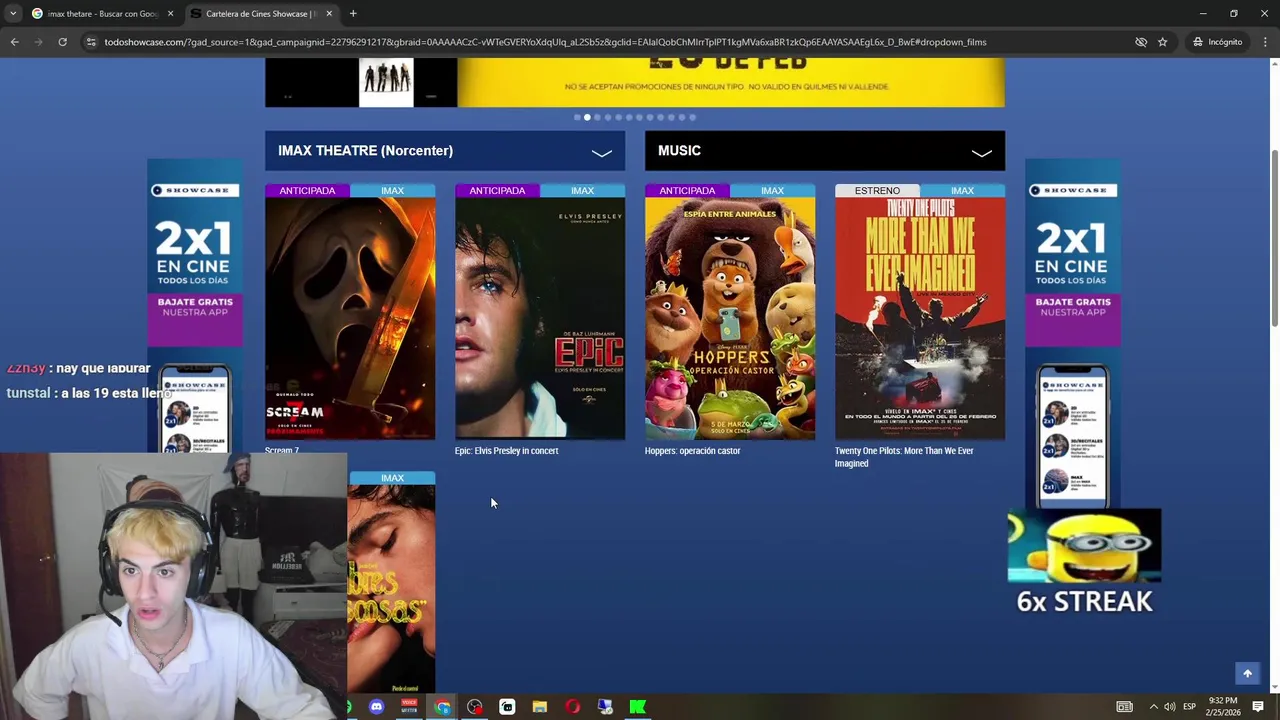
Task: Click the third-party cookies blocked eye icon
Action: (x=1140, y=42)
